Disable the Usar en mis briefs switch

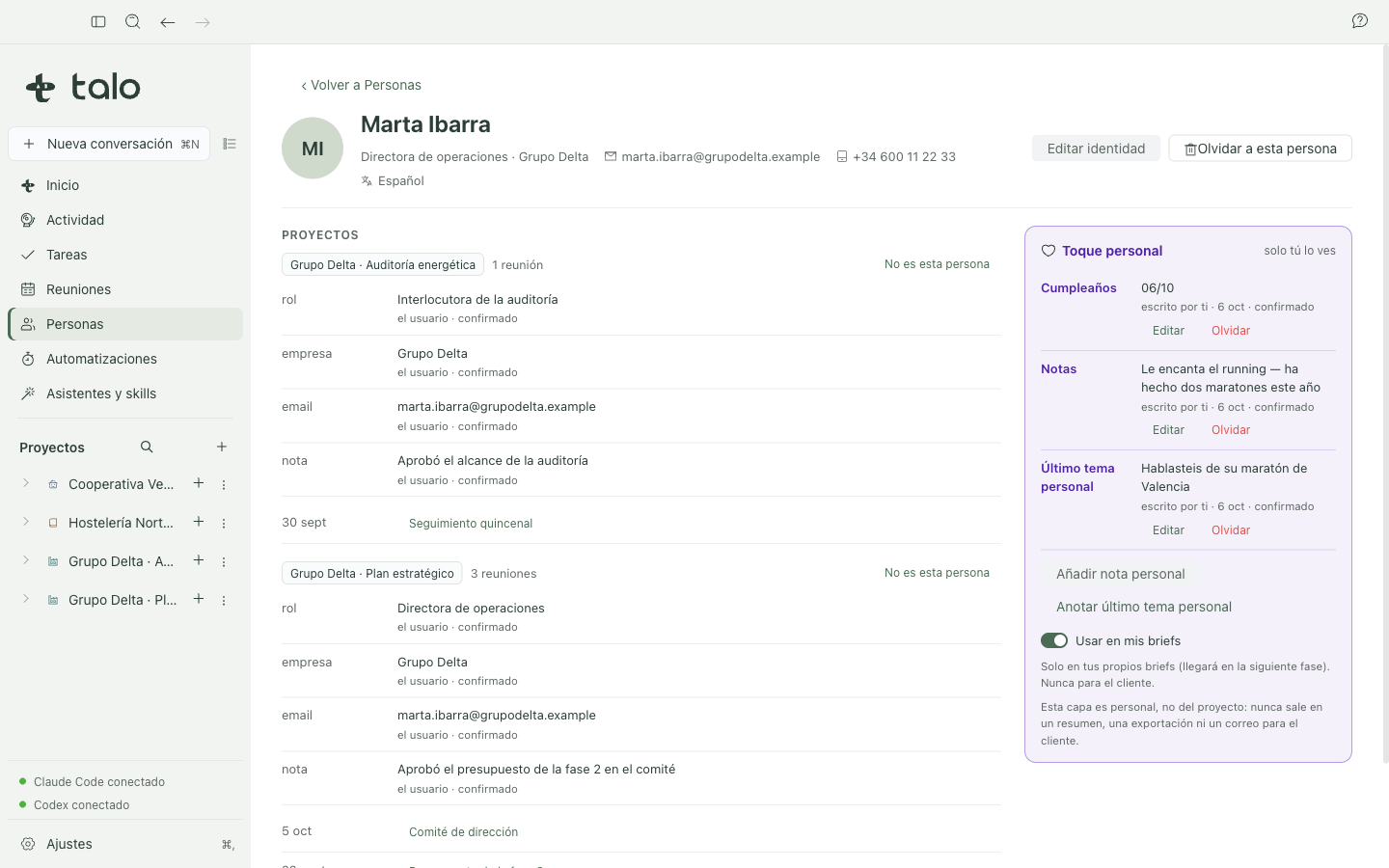pyautogui.click(x=1054, y=640)
